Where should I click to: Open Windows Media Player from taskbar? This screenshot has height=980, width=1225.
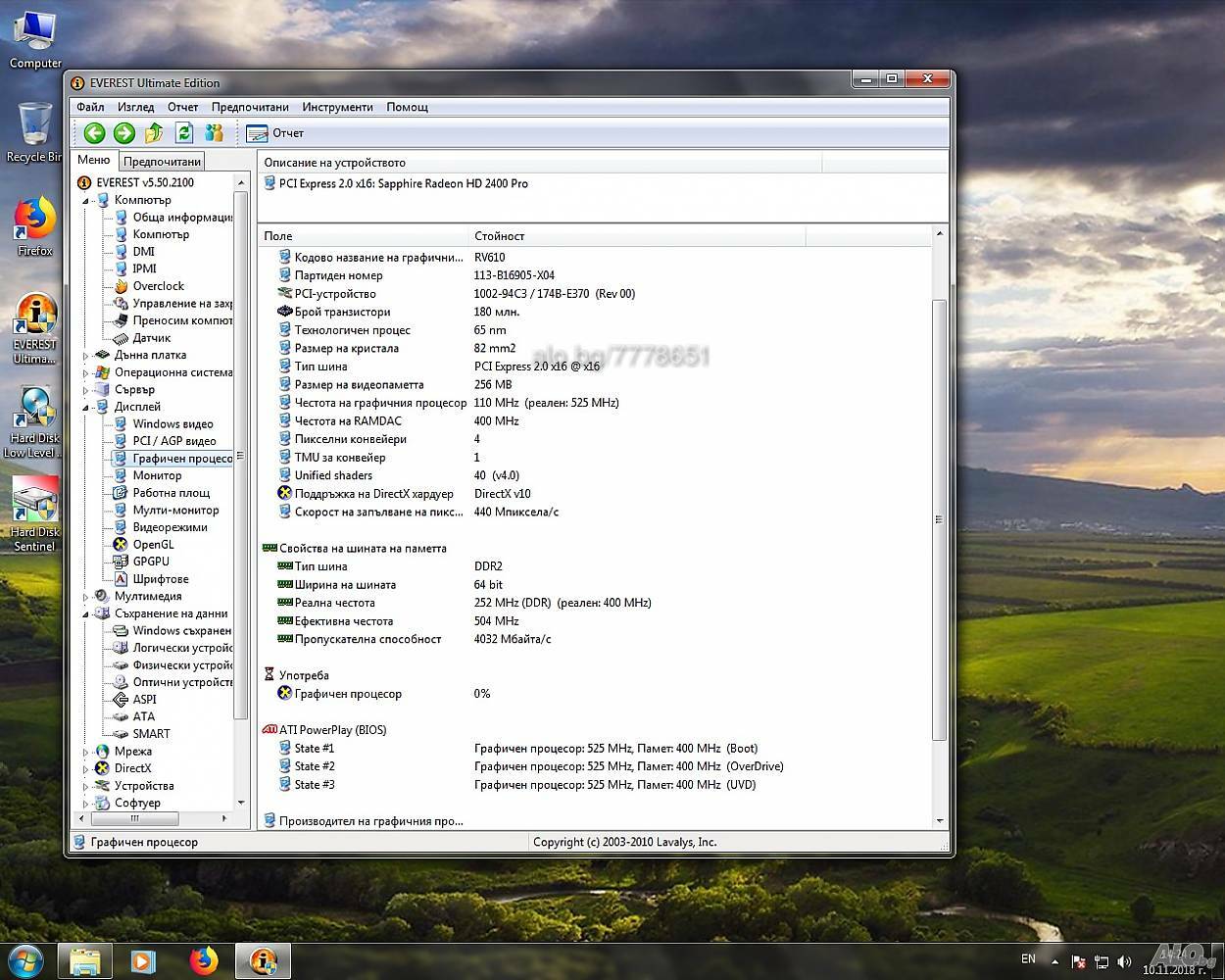[144, 961]
